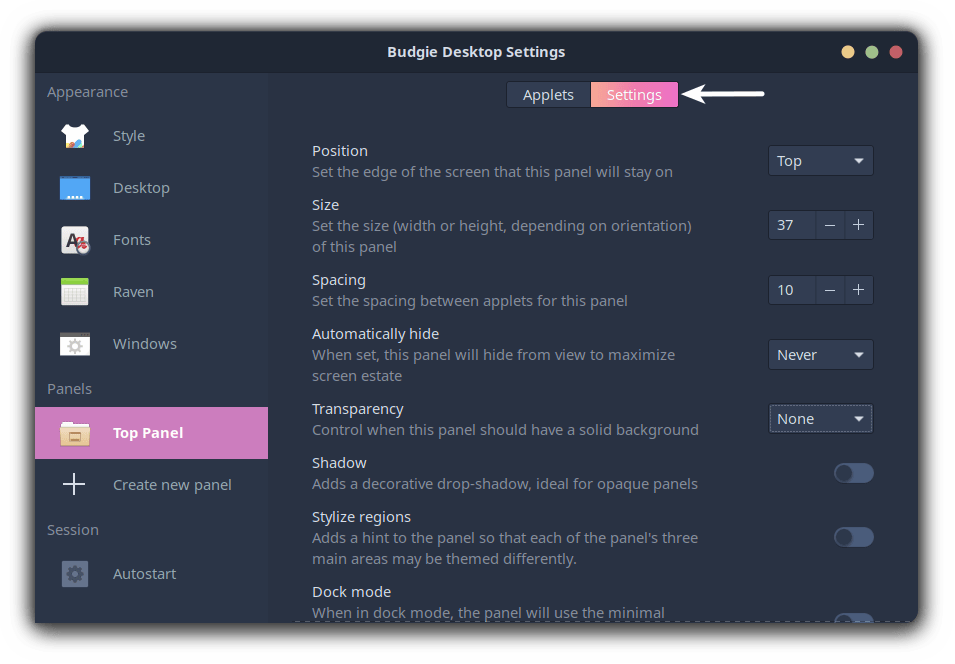Turn on the Dock mode switch
Image resolution: width=955 pixels, height=664 pixels.
(x=853, y=618)
